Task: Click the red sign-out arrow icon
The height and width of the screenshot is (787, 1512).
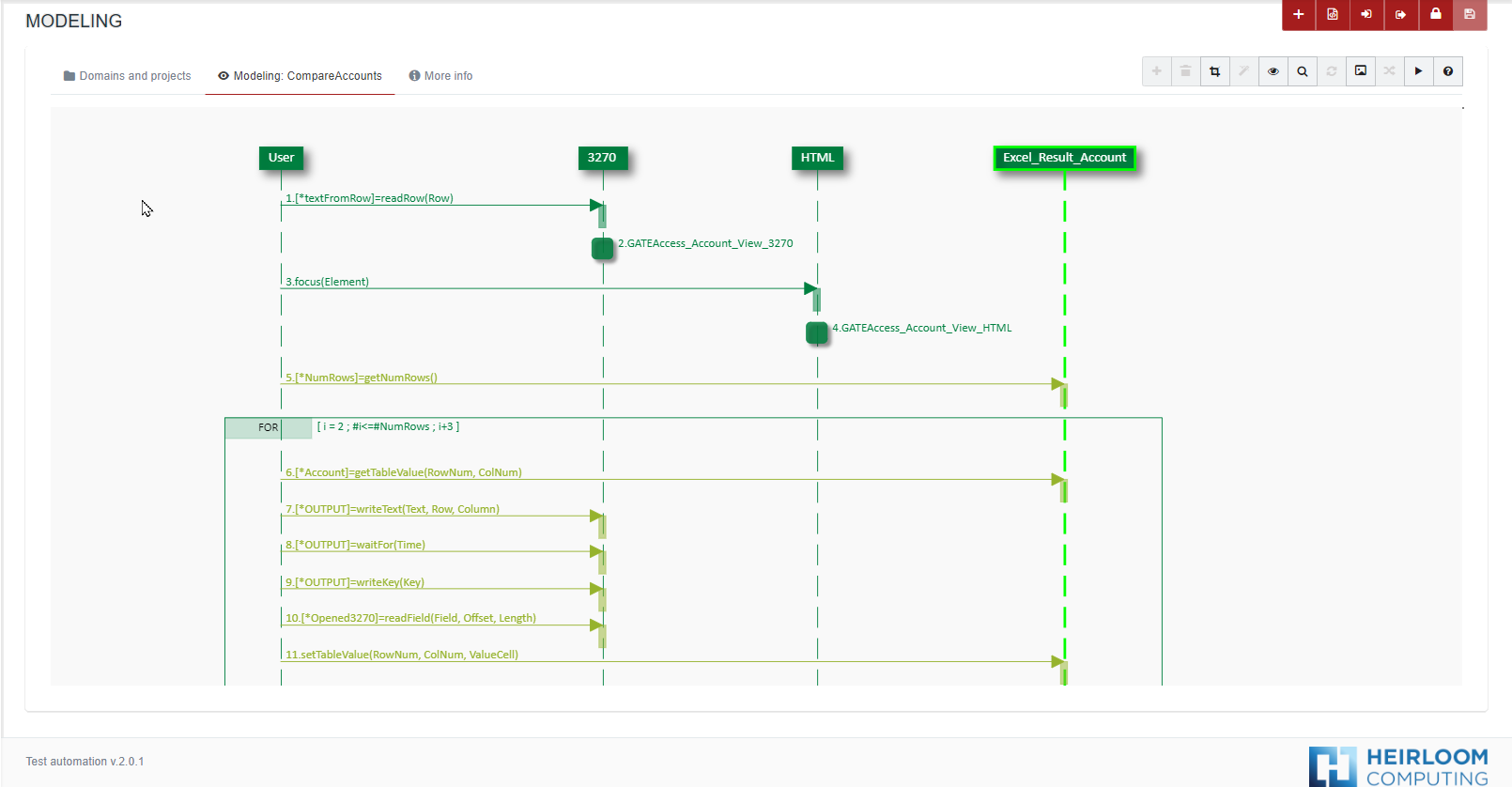Action: [x=1400, y=14]
